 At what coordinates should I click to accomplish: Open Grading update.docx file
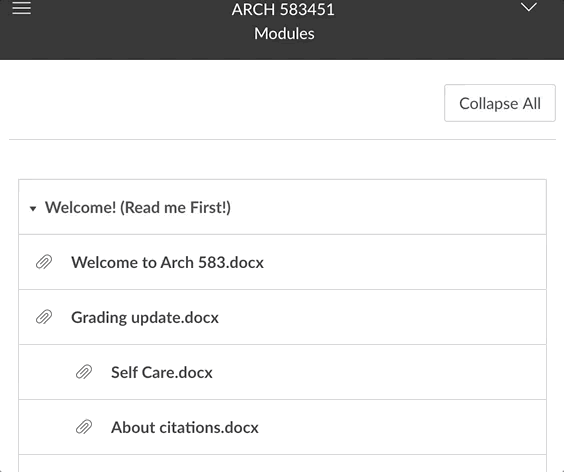[145, 318]
